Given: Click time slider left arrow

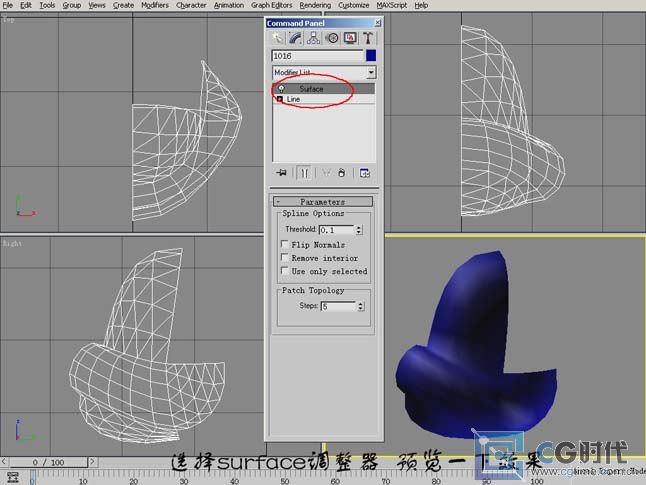Looking at the screenshot, I should pyautogui.click(x=4, y=462).
